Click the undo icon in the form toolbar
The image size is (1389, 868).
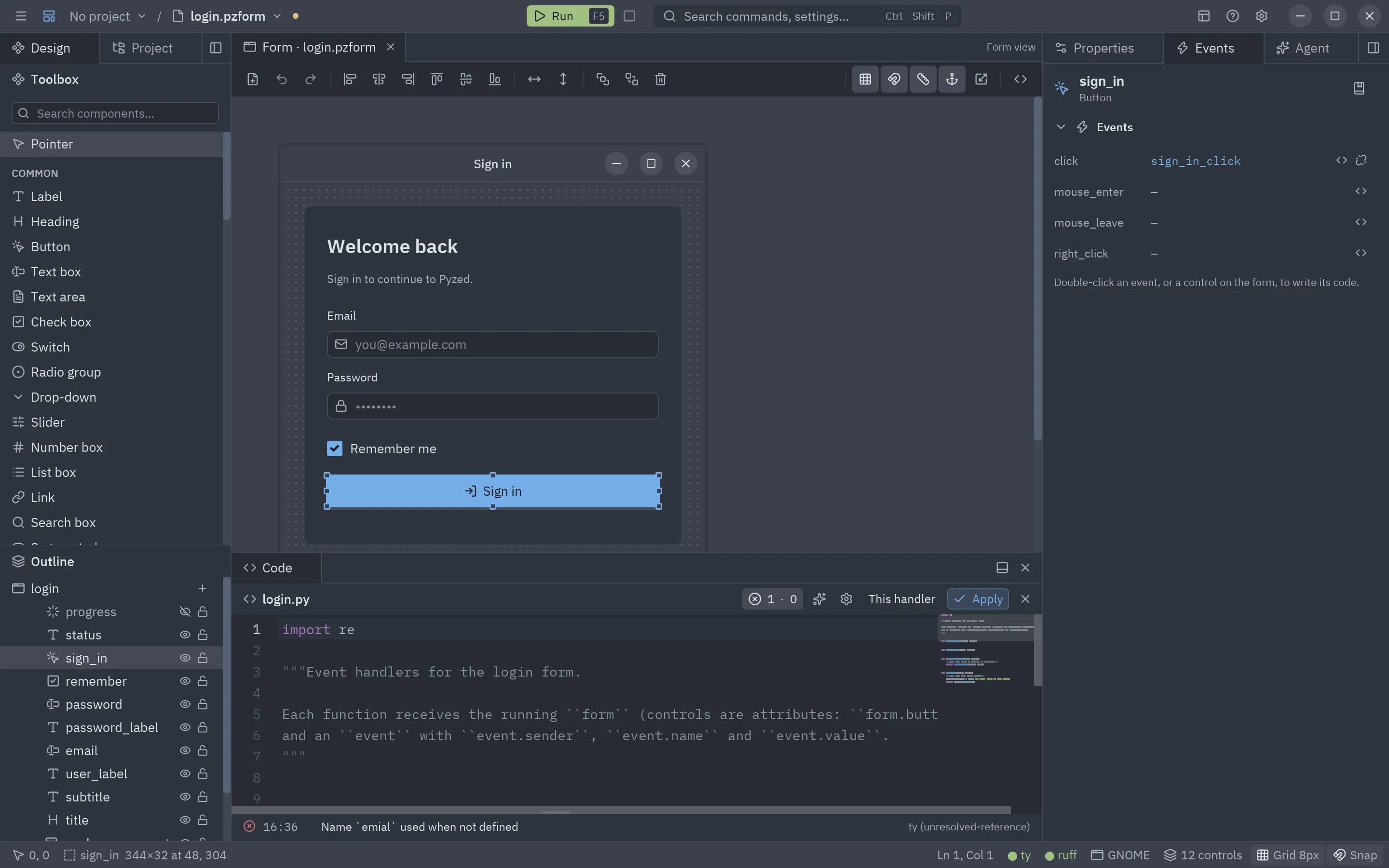point(281,79)
